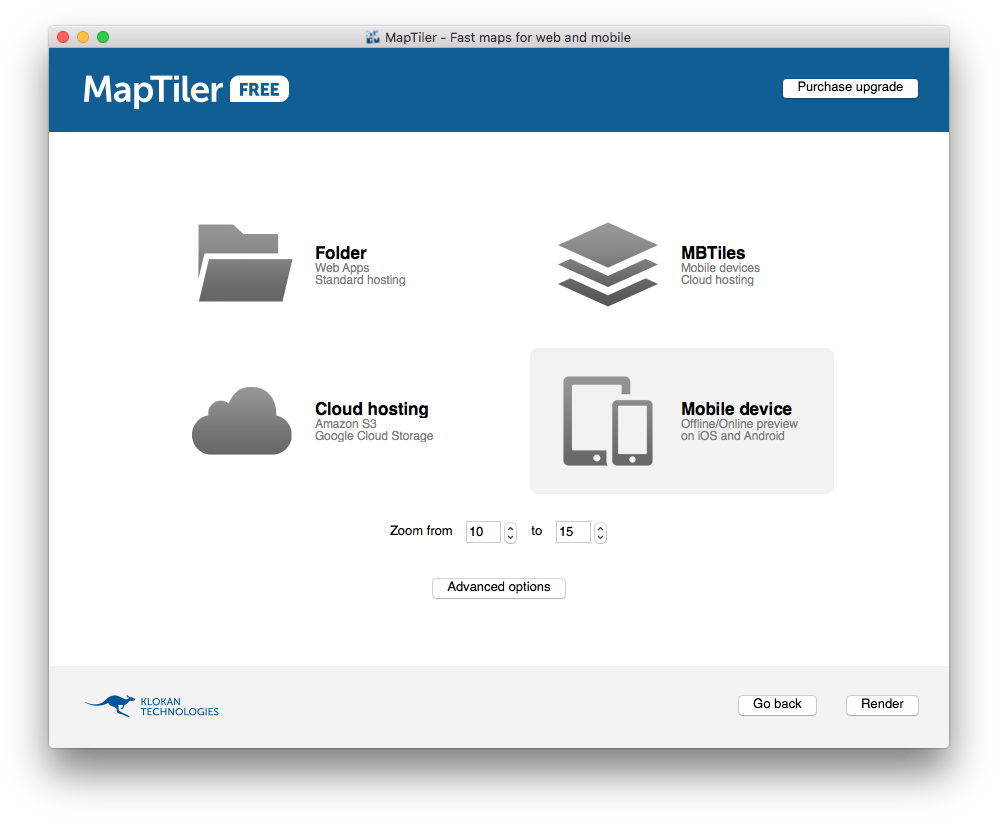Screen dimensions: 997x821
Task: Click the MapTiler title bar app icon
Action: (x=373, y=38)
